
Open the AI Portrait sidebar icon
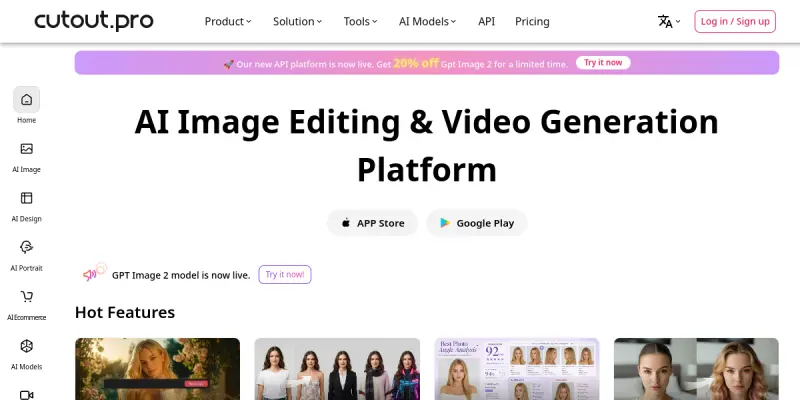pos(27,247)
